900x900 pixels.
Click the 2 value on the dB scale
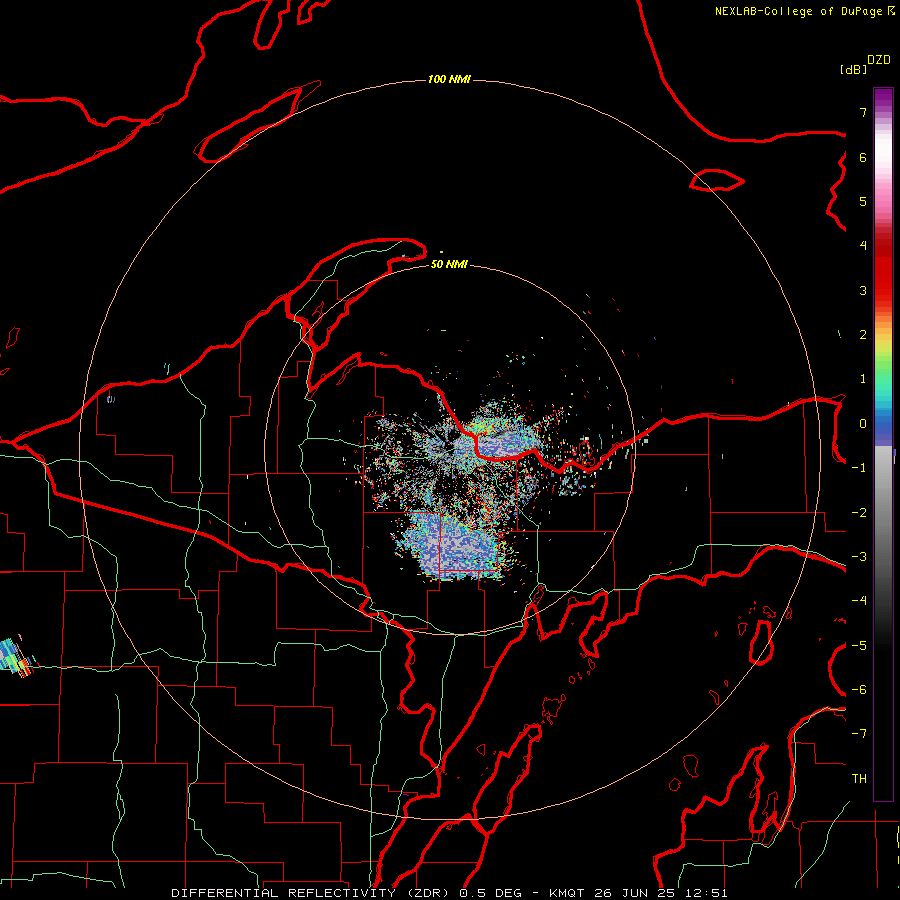(x=863, y=335)
